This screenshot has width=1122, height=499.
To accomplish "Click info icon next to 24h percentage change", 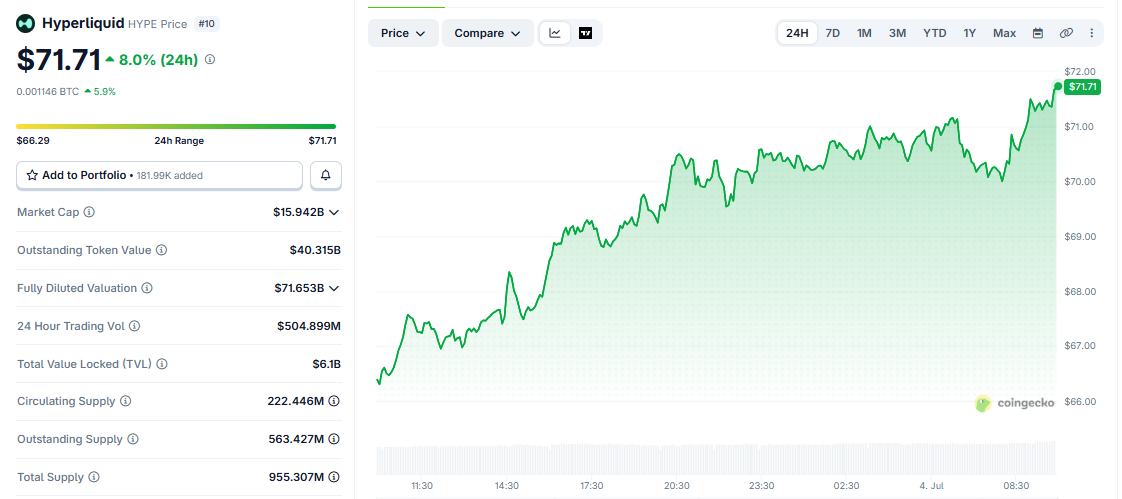I will click(210, 60).
